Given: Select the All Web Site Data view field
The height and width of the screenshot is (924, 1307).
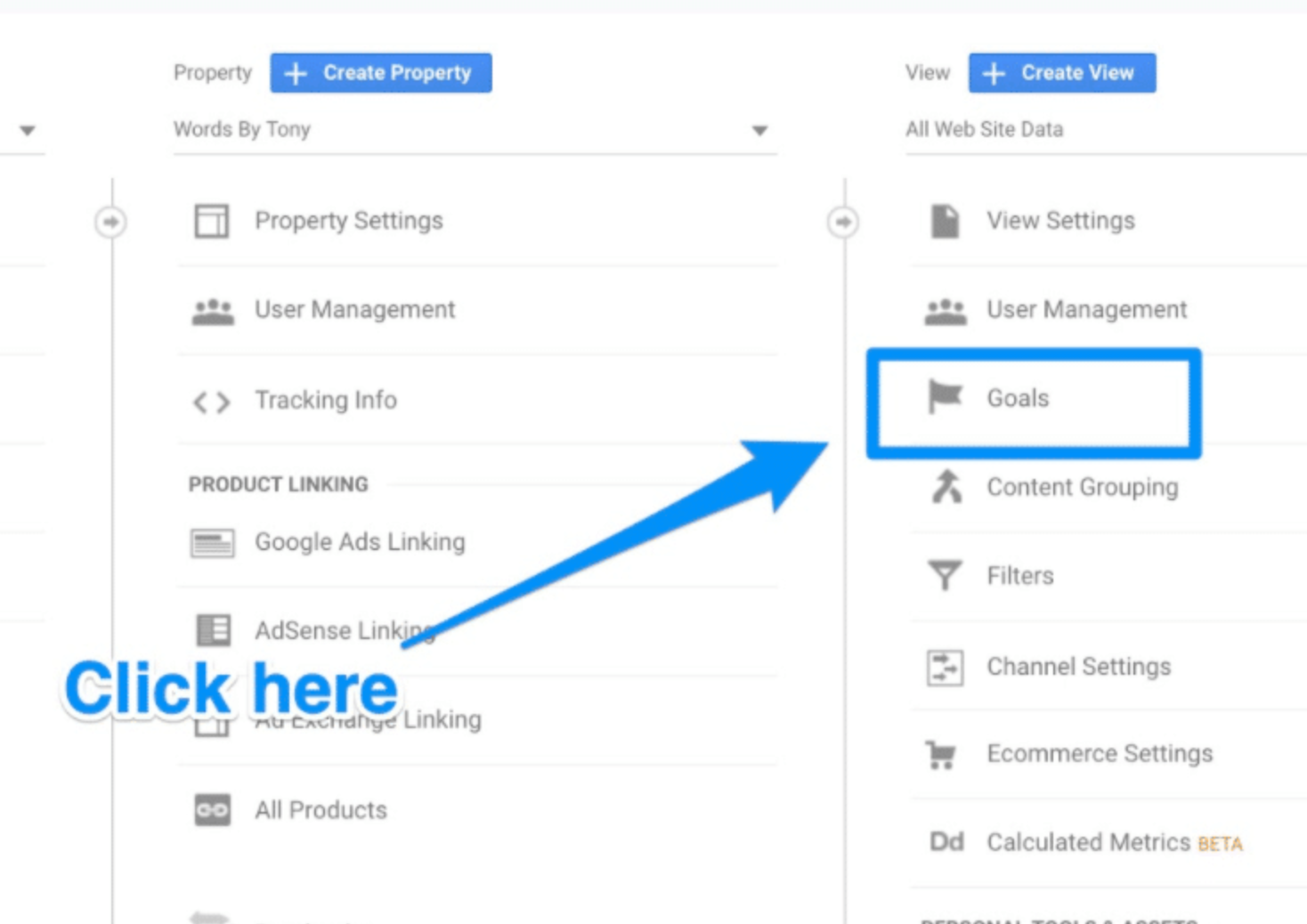Looking at the screenshot, I should (x=1106, y=130).
